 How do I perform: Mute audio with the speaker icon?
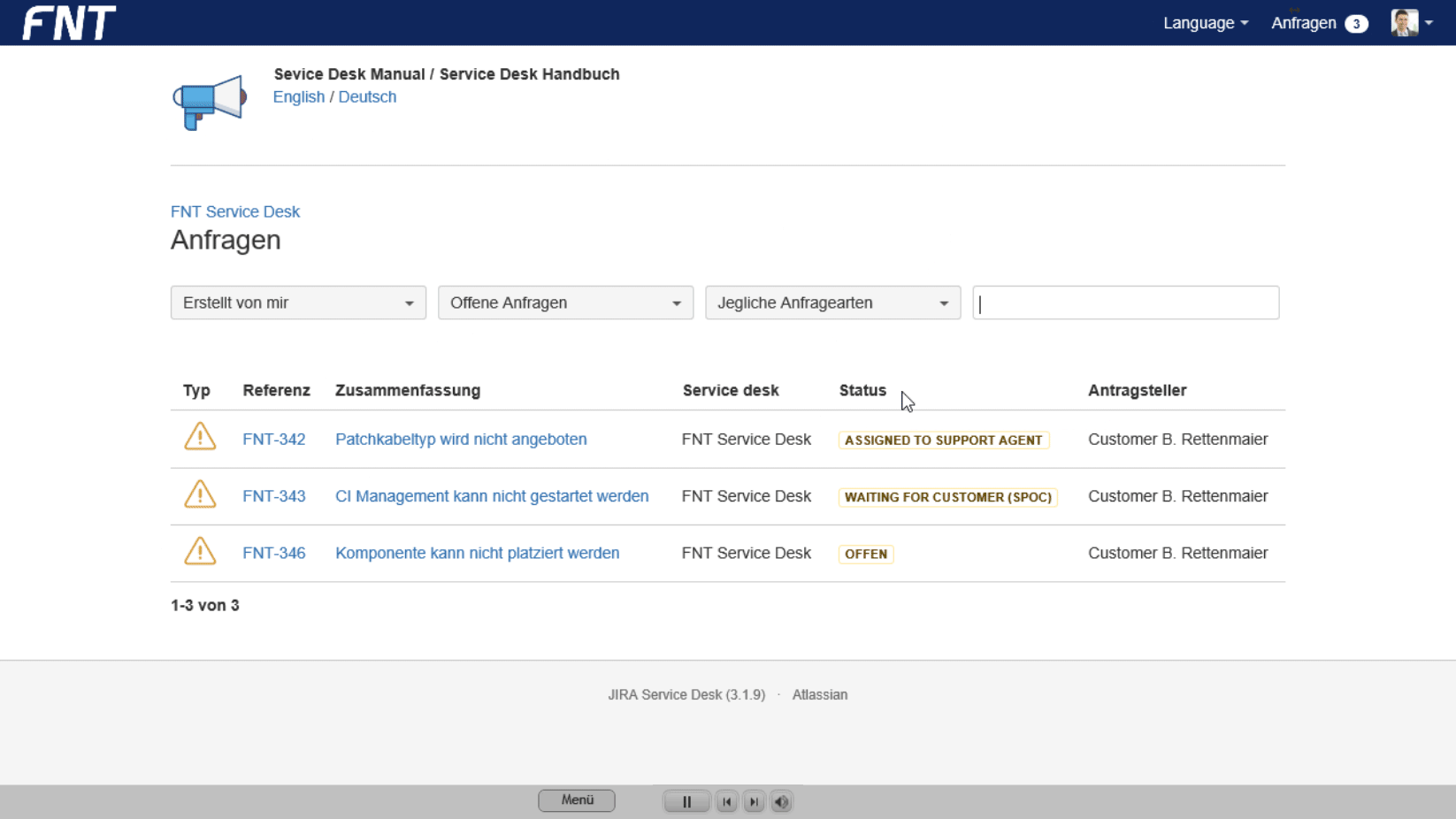pos(781,801)
